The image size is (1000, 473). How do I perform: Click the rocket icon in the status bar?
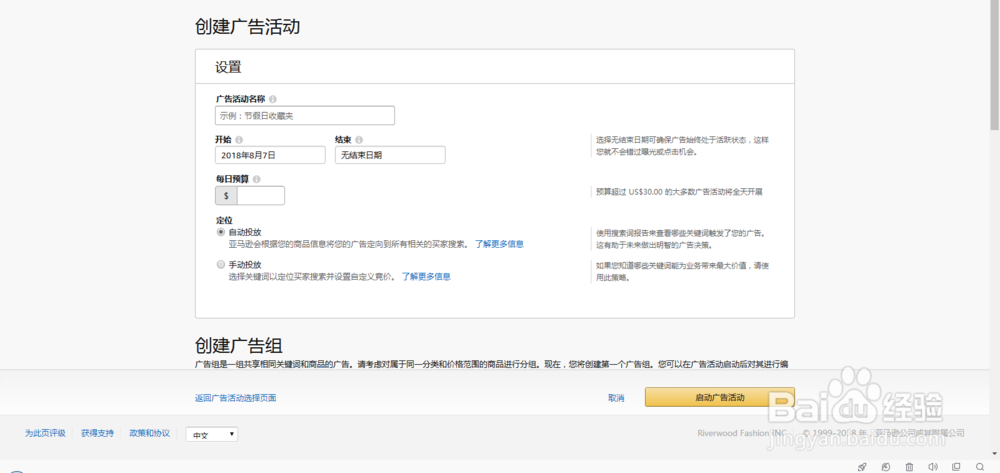pyautogui.click(x=862, y=466)
